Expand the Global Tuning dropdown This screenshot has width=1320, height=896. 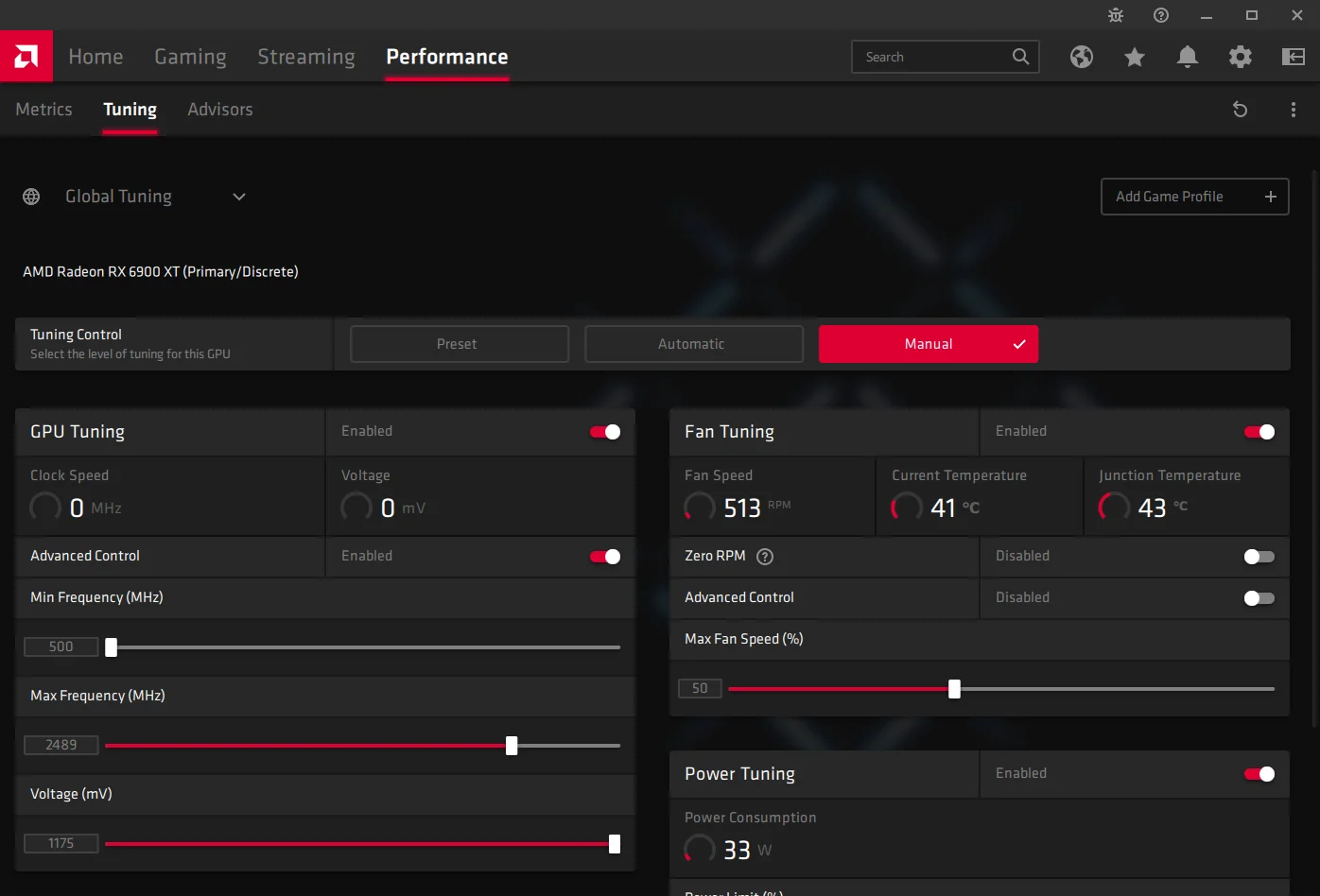pos(239,197)
